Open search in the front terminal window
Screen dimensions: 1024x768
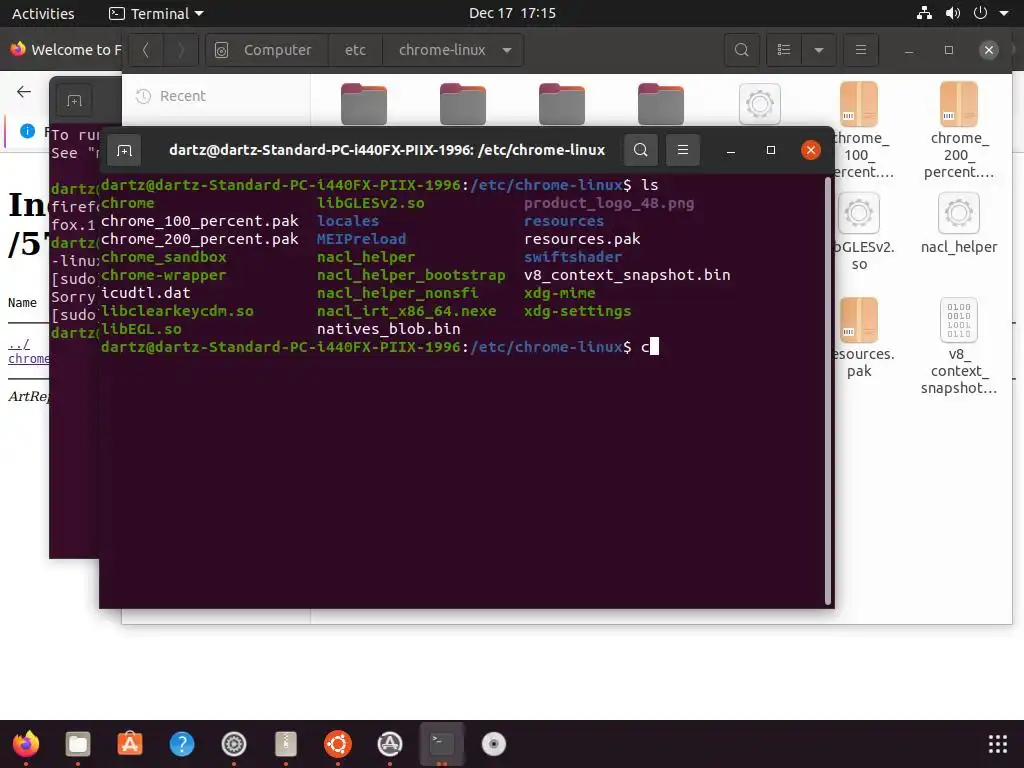click(641, 150)
